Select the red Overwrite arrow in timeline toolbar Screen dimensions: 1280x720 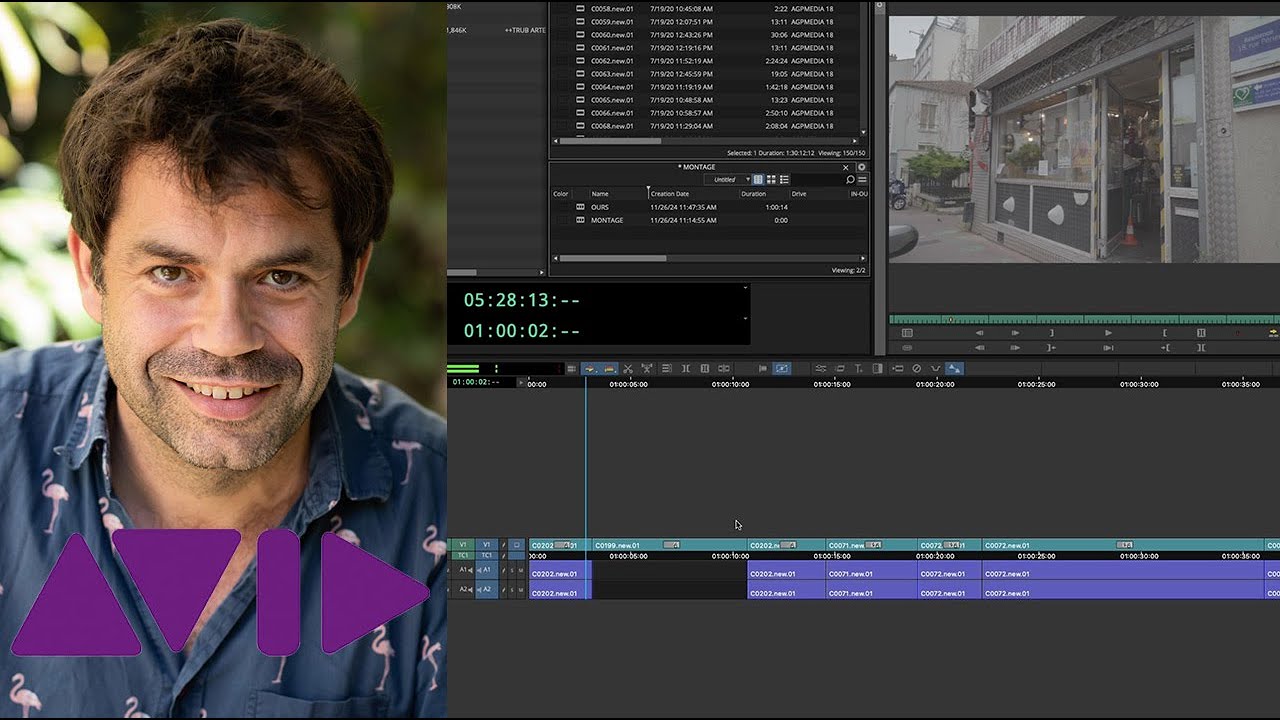pos(609,368)
